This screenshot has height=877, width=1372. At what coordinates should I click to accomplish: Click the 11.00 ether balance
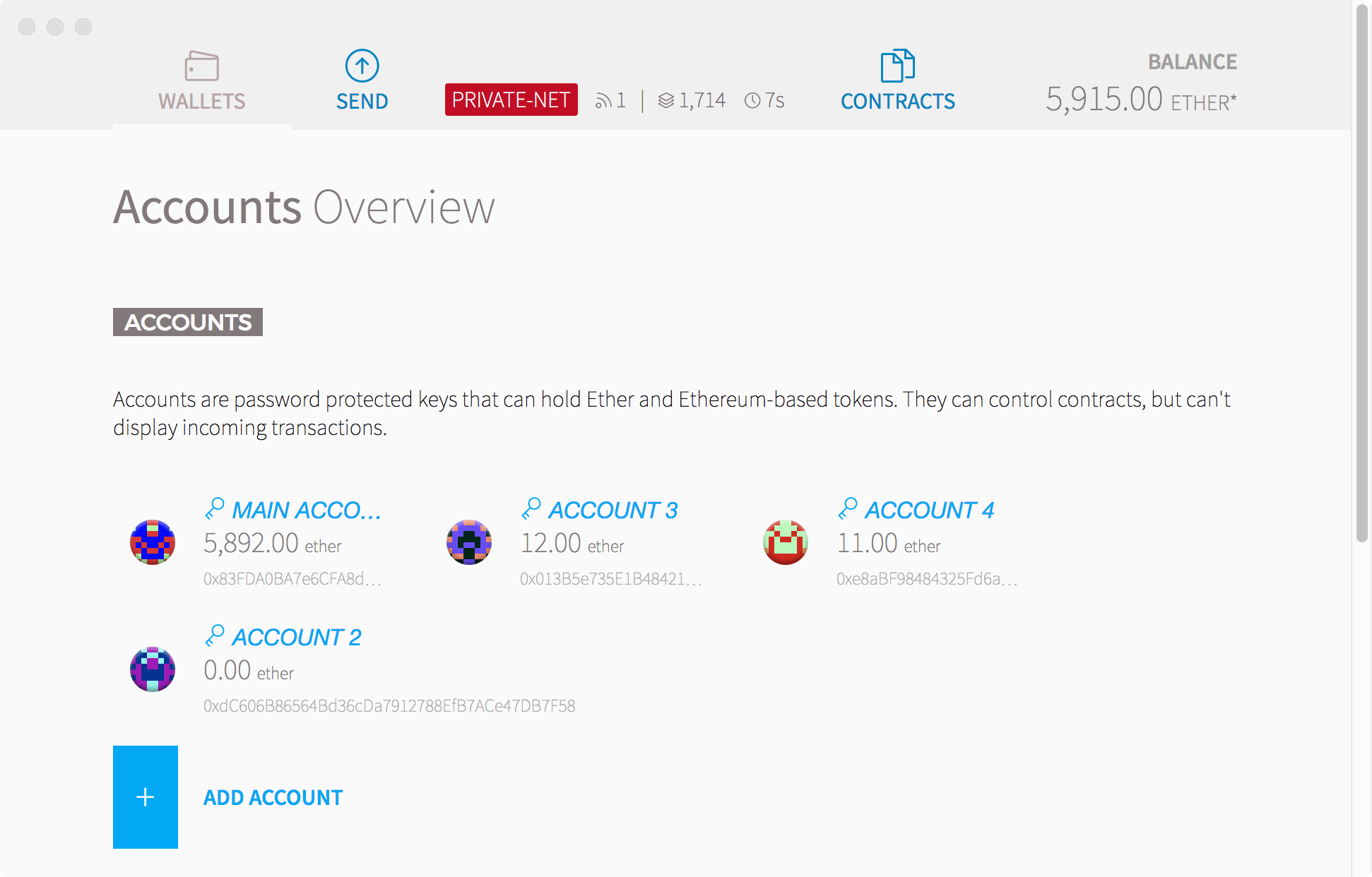[889, 544]
